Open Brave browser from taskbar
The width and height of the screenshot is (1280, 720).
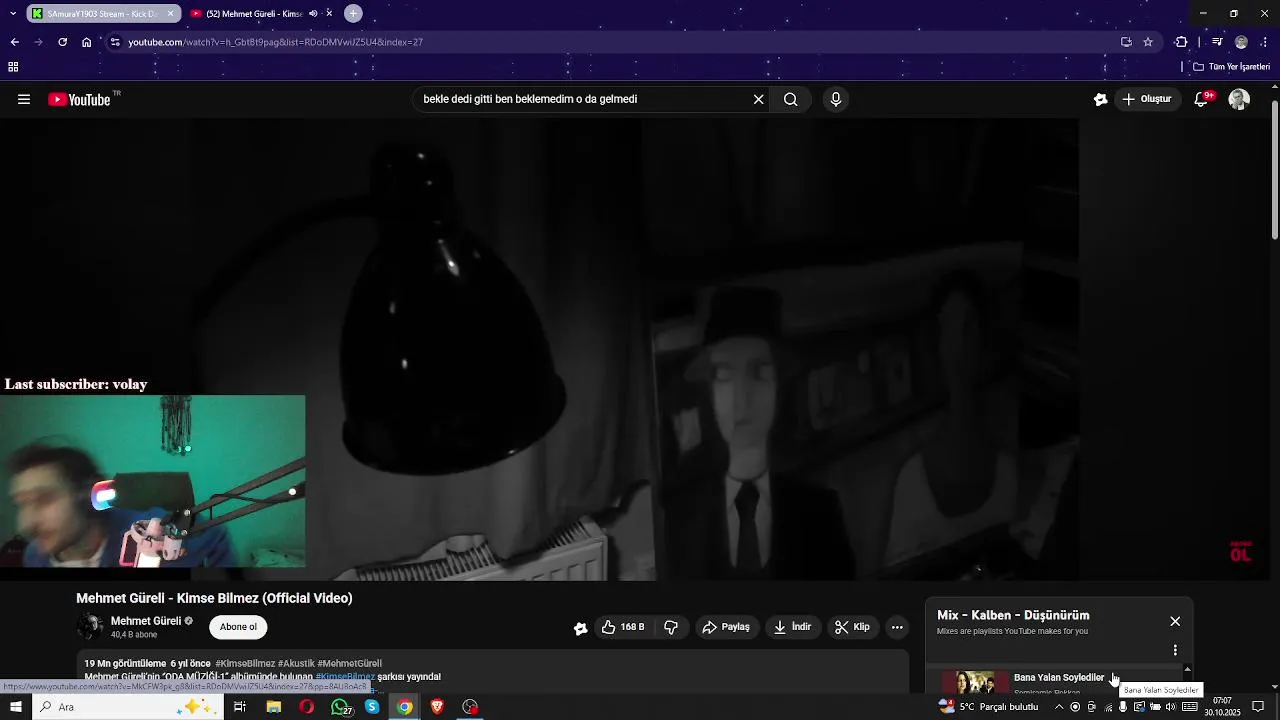pos(437,707)
